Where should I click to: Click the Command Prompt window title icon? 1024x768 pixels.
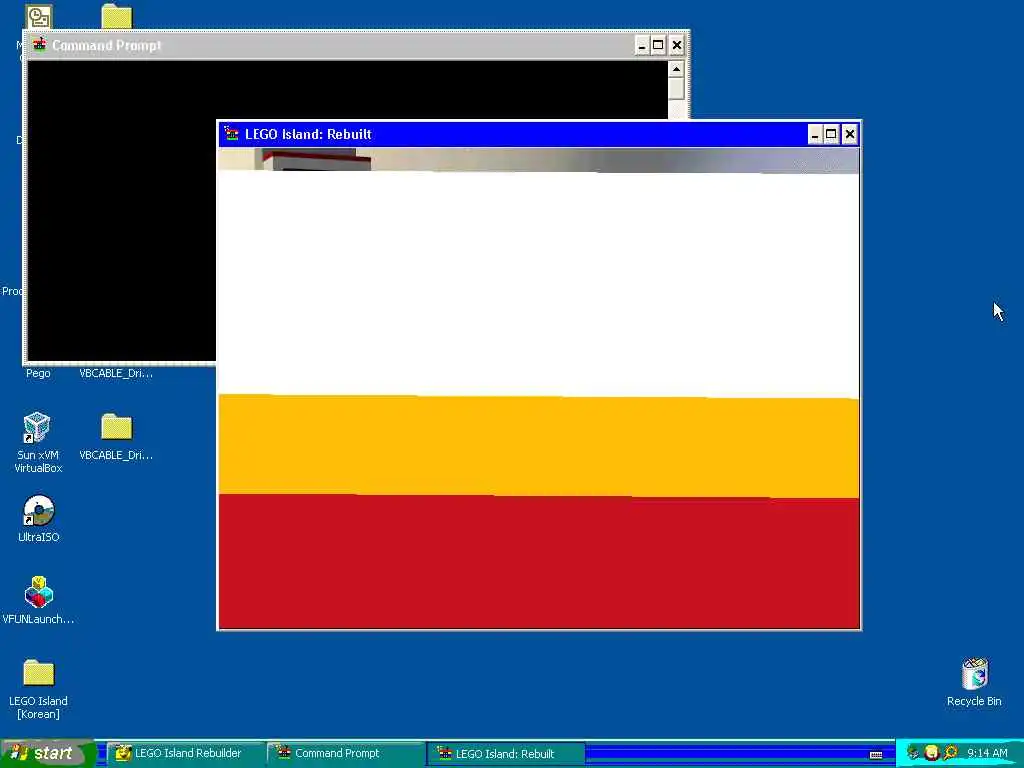click(39, 45)
